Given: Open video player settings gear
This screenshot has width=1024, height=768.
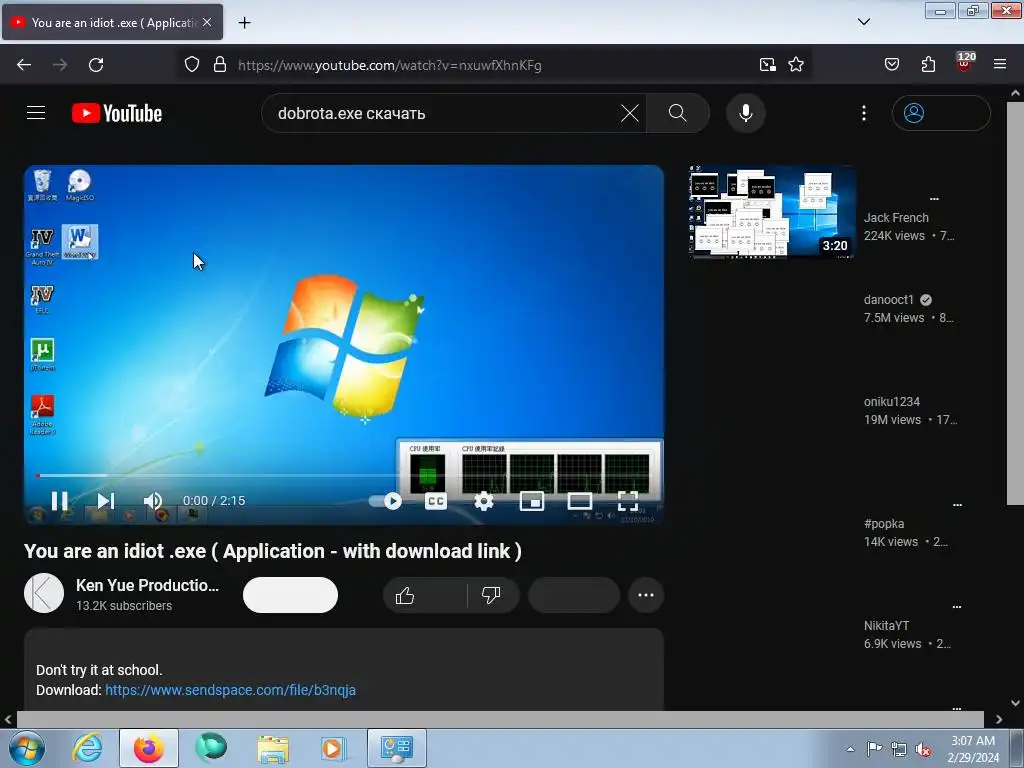Looking at the screenshot, I should tap(484, 501).
